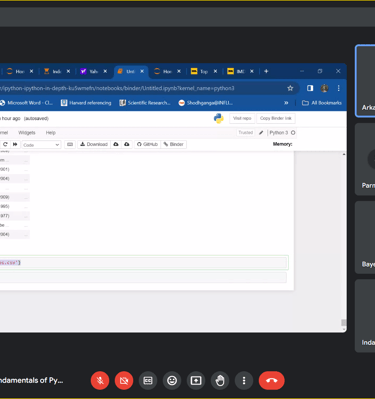The height and width of the screenshot is (399, 375).
Task: Unmute the microphone in the call
Action: [x=100, y=380]
